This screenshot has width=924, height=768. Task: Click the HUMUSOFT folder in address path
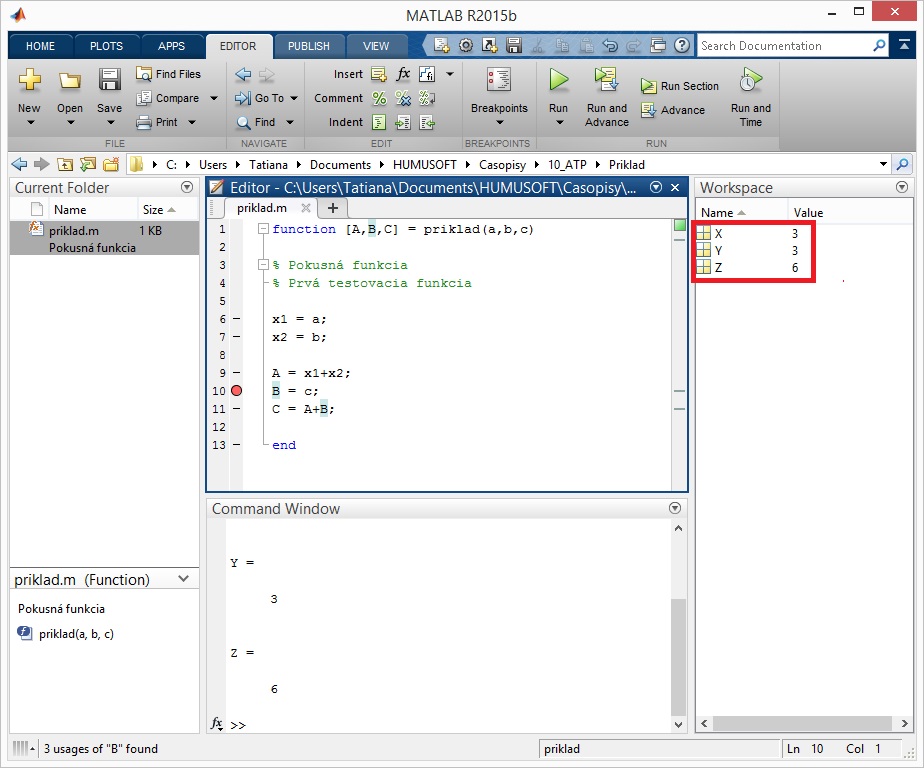(x=424, y=164)
